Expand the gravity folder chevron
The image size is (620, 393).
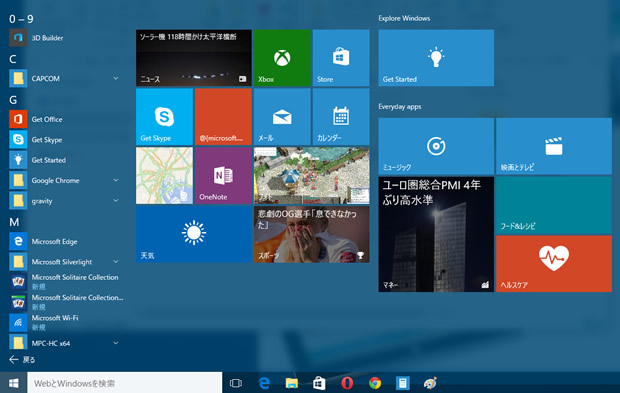(115, 200)
